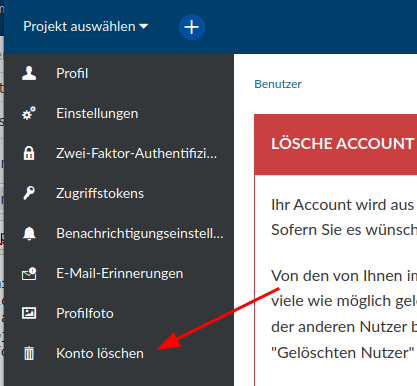Image resolution: width=417 pixels, height=386 pixels.
Task: Click the Einstellungen gears icon
Action: [29, 113]
